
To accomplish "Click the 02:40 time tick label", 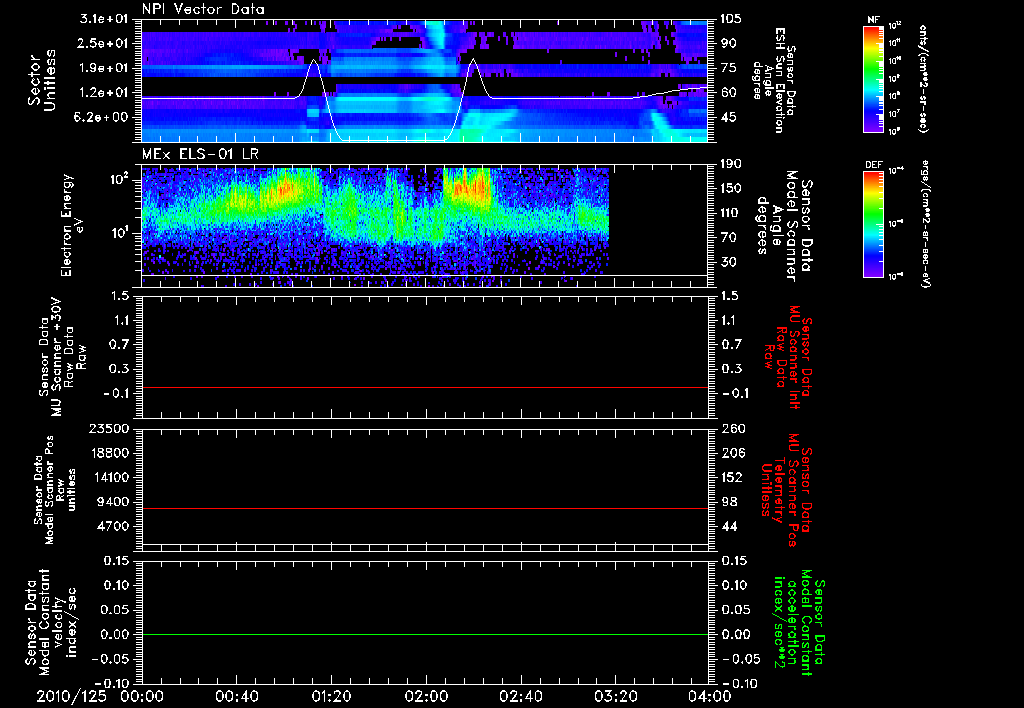I will 520,696.
